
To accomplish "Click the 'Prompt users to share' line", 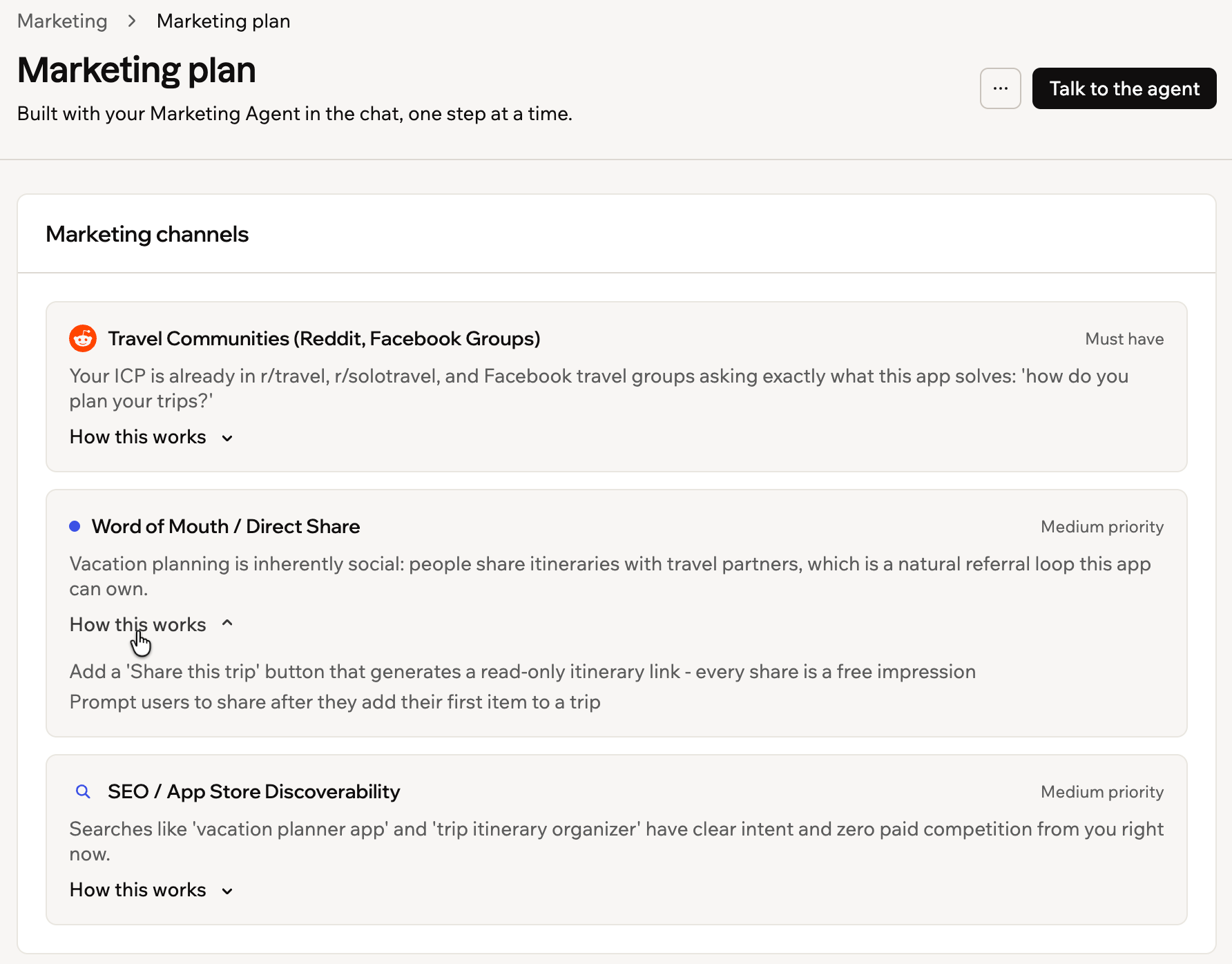I will tap(335, 702).
